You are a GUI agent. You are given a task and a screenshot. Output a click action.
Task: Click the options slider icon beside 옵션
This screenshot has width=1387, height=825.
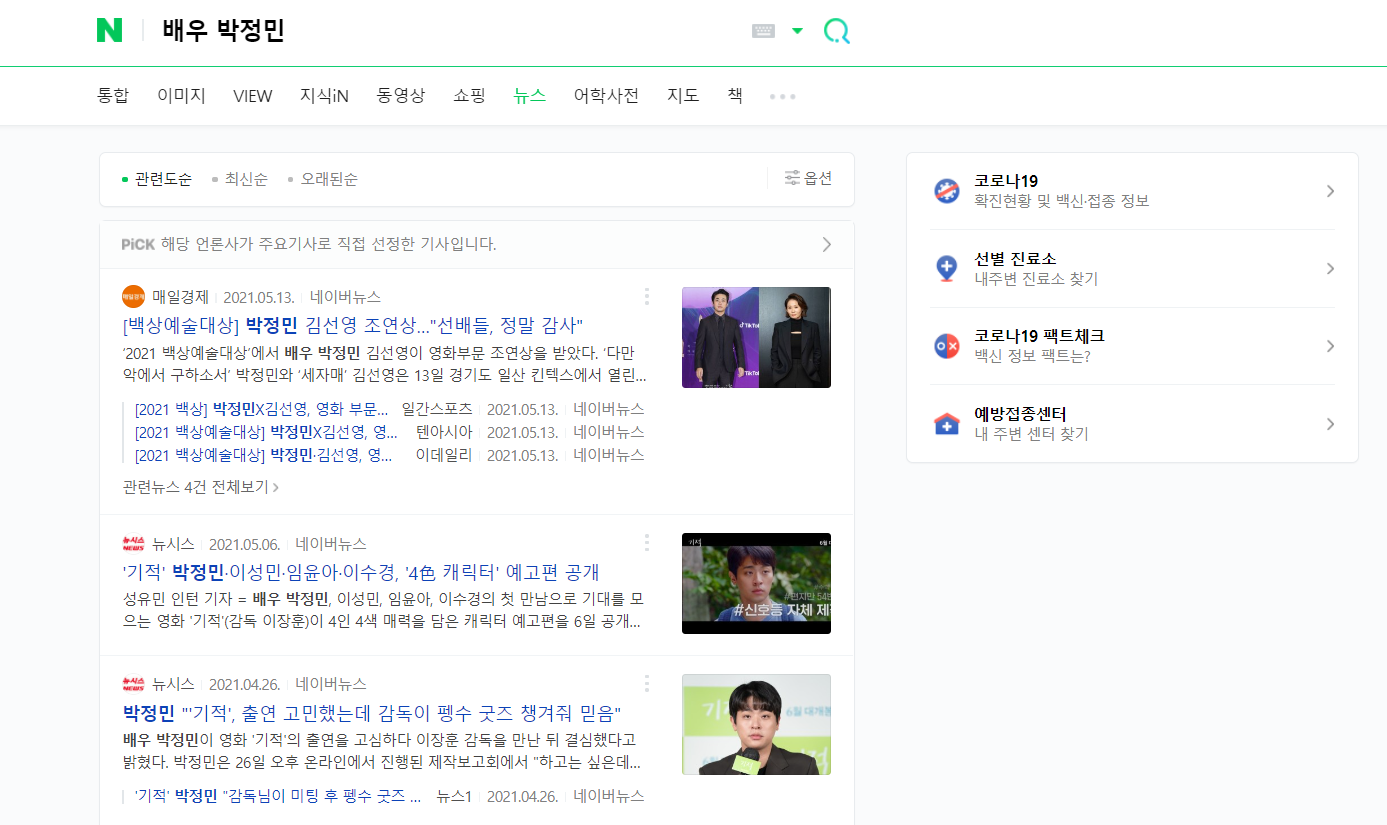tap(792, 178)
